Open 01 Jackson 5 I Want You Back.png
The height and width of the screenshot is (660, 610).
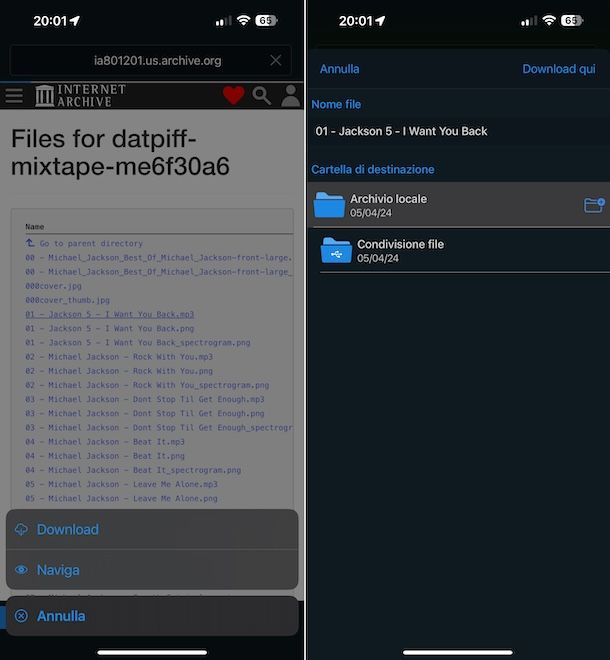109,328
